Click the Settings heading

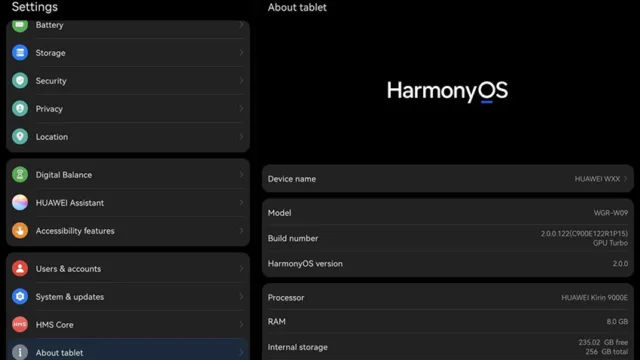pos(35,7)
